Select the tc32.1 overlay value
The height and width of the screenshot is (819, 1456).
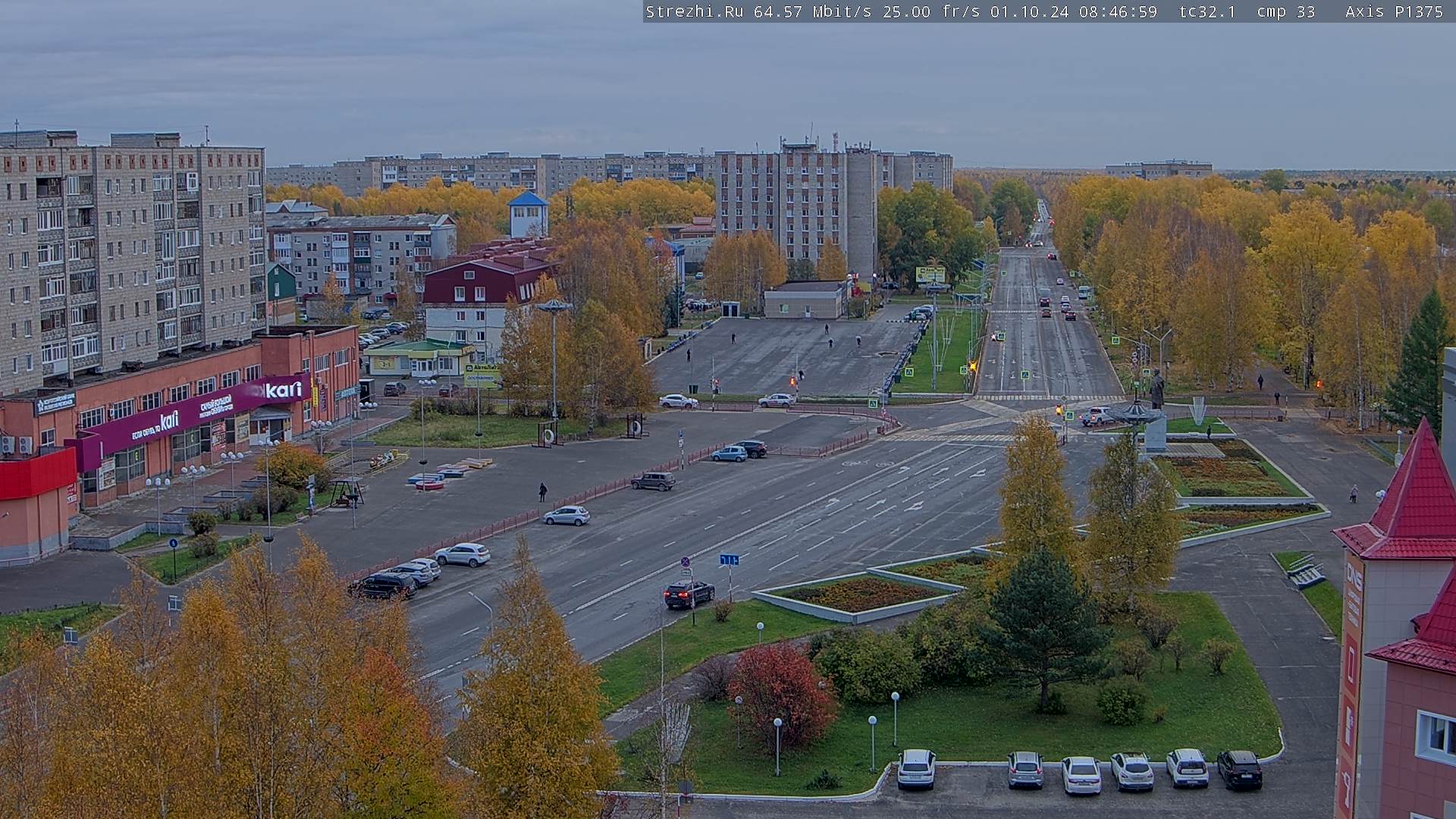pyautogui.click(x=1207, y=11)
